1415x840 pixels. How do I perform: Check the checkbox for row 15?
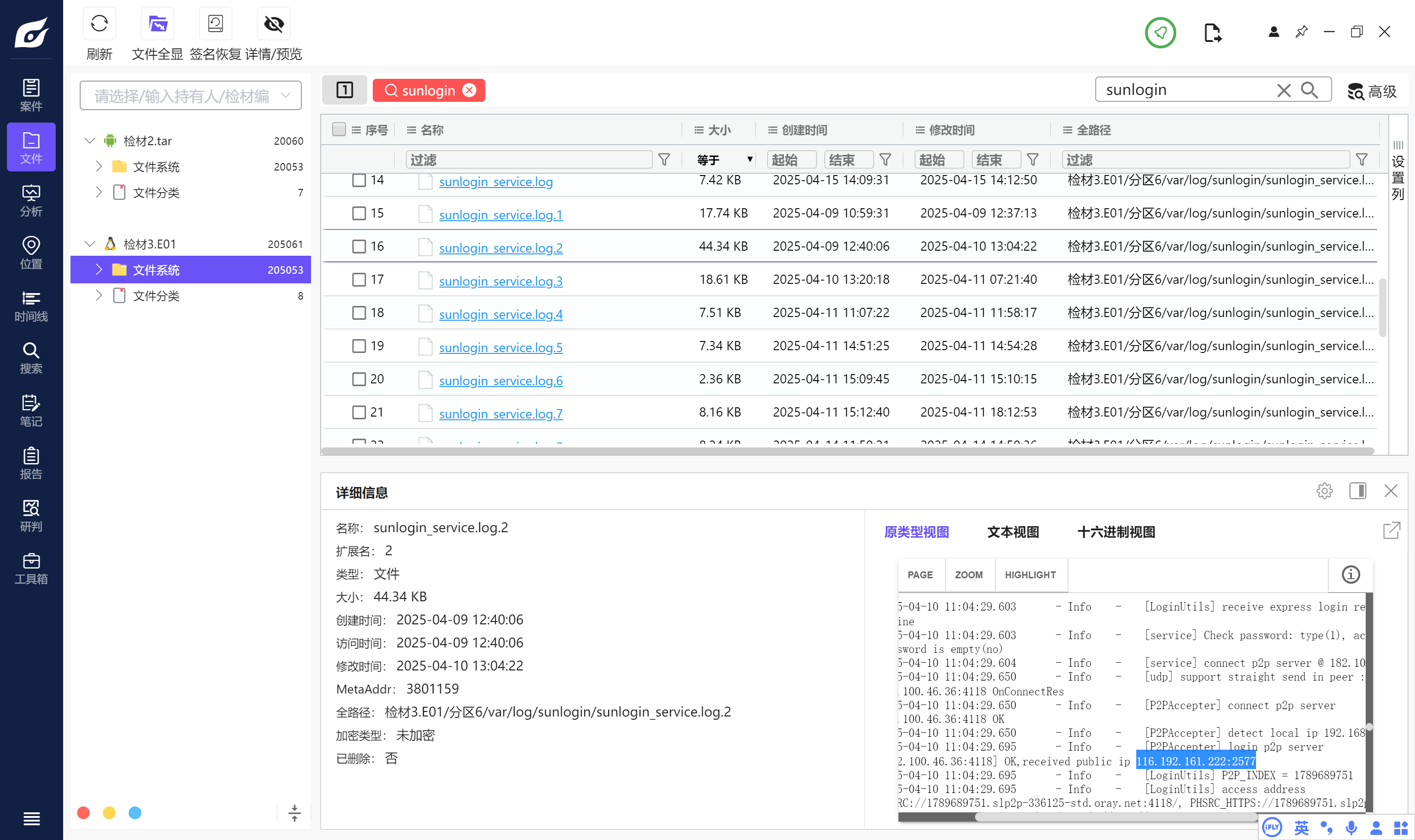click(x=359, y=213)
